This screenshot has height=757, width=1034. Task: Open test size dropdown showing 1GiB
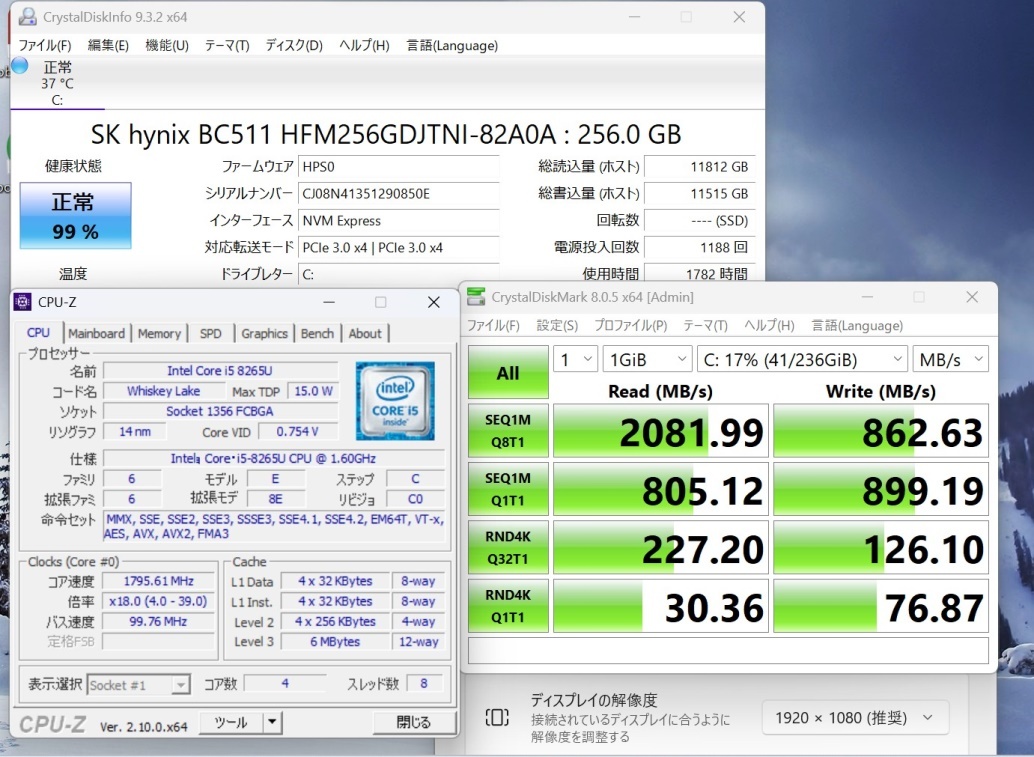(648, 359)
